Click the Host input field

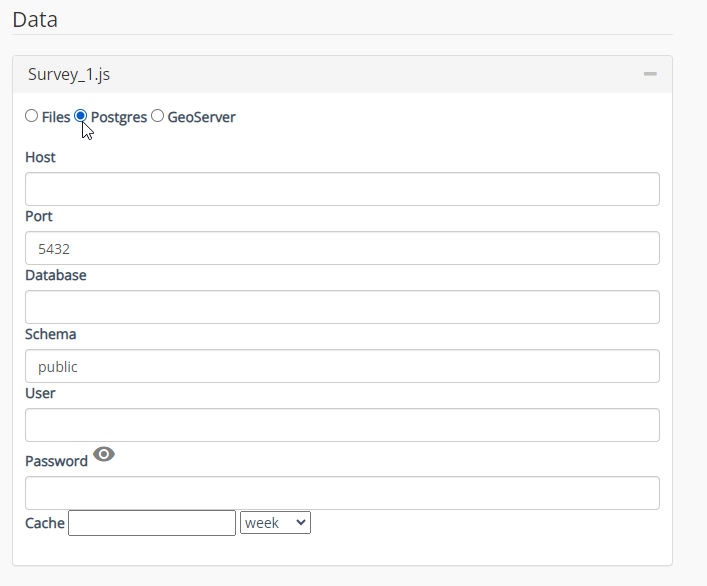(342, 189)
